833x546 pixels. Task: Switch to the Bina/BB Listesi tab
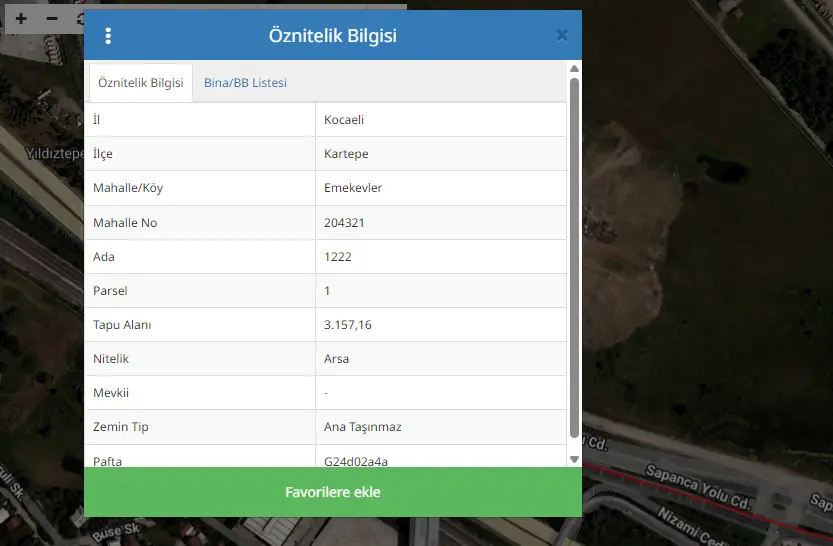(245, 83)
